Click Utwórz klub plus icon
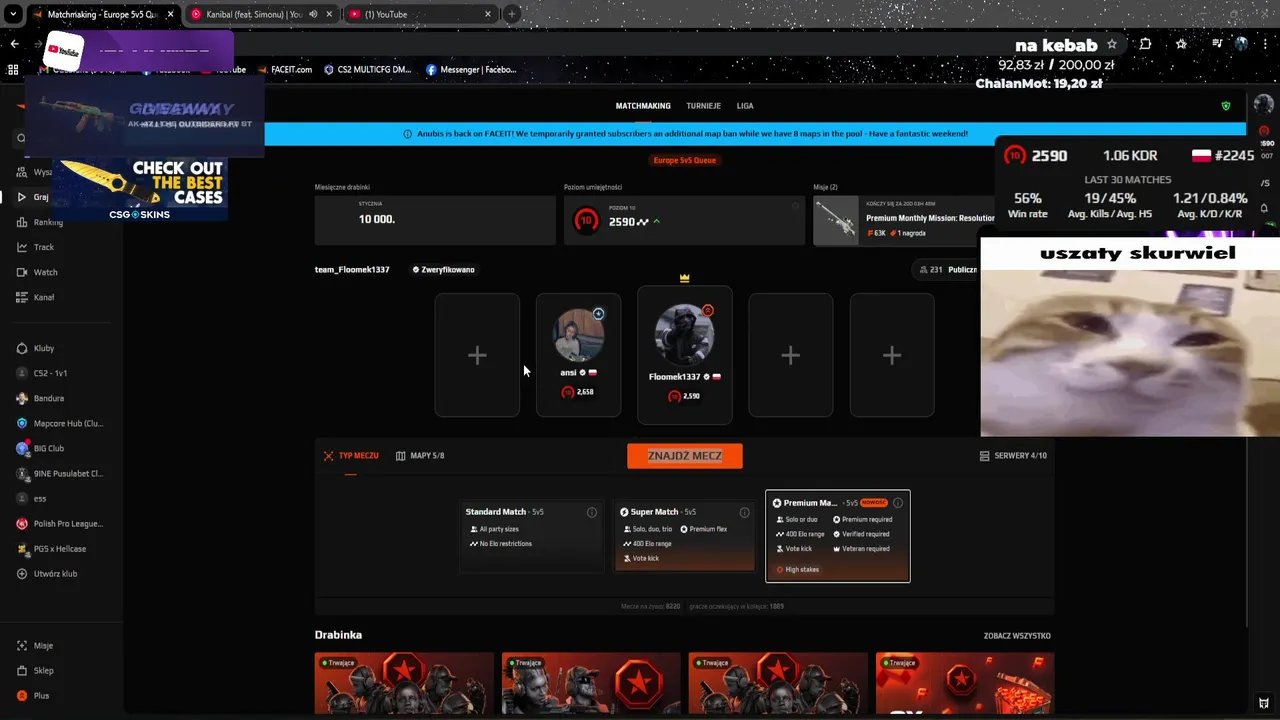 [x=22, y=574]
